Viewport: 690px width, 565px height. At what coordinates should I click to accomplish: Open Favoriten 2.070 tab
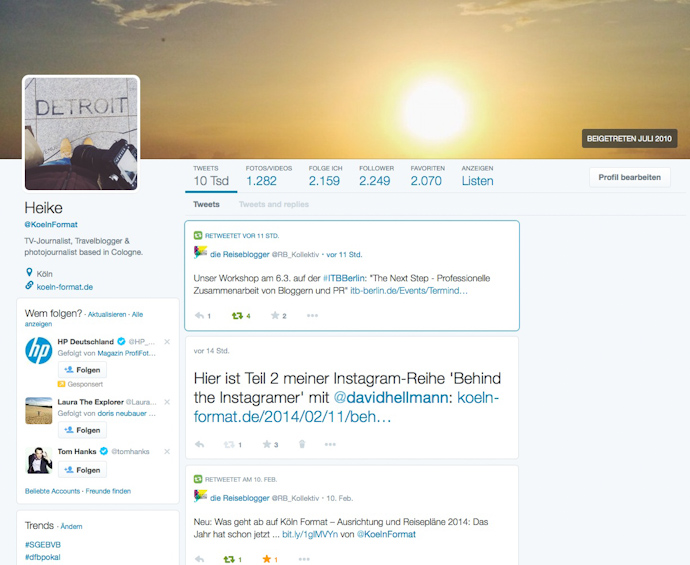pyautogui.click(x=427, y=176)
